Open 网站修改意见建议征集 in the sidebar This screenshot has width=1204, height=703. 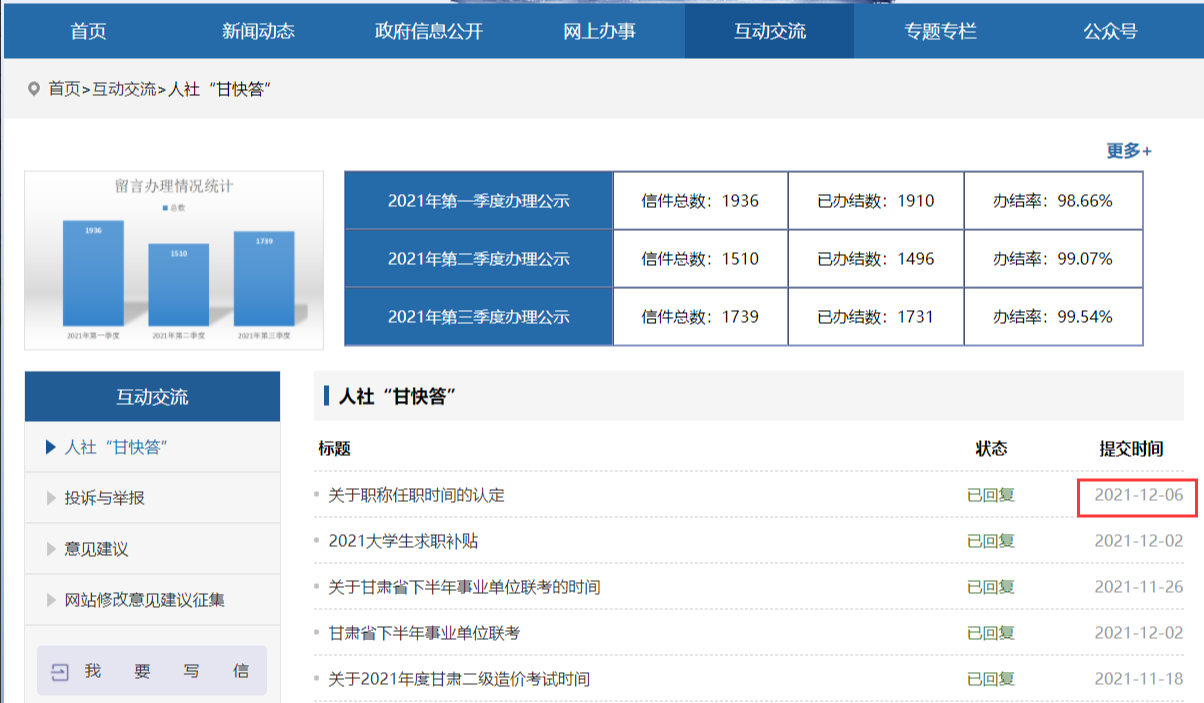[x=152, y=600]
